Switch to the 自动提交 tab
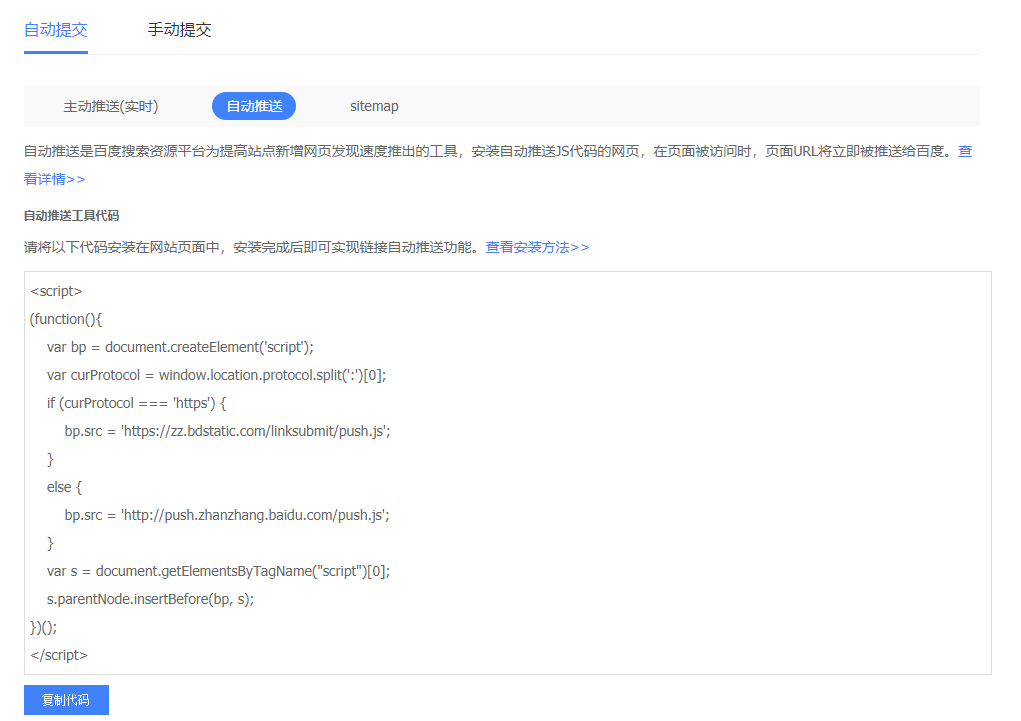Image resolution: width=1021 pixels, height=721 pixels. point(56,30)
